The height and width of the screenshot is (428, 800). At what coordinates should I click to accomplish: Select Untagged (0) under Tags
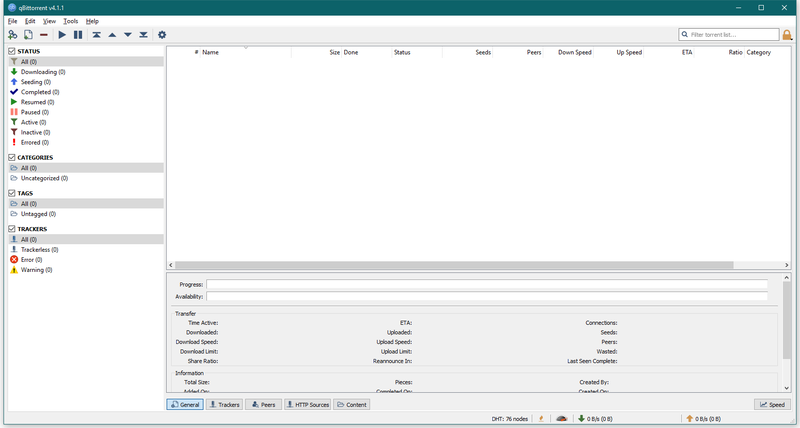pos(86,214)
